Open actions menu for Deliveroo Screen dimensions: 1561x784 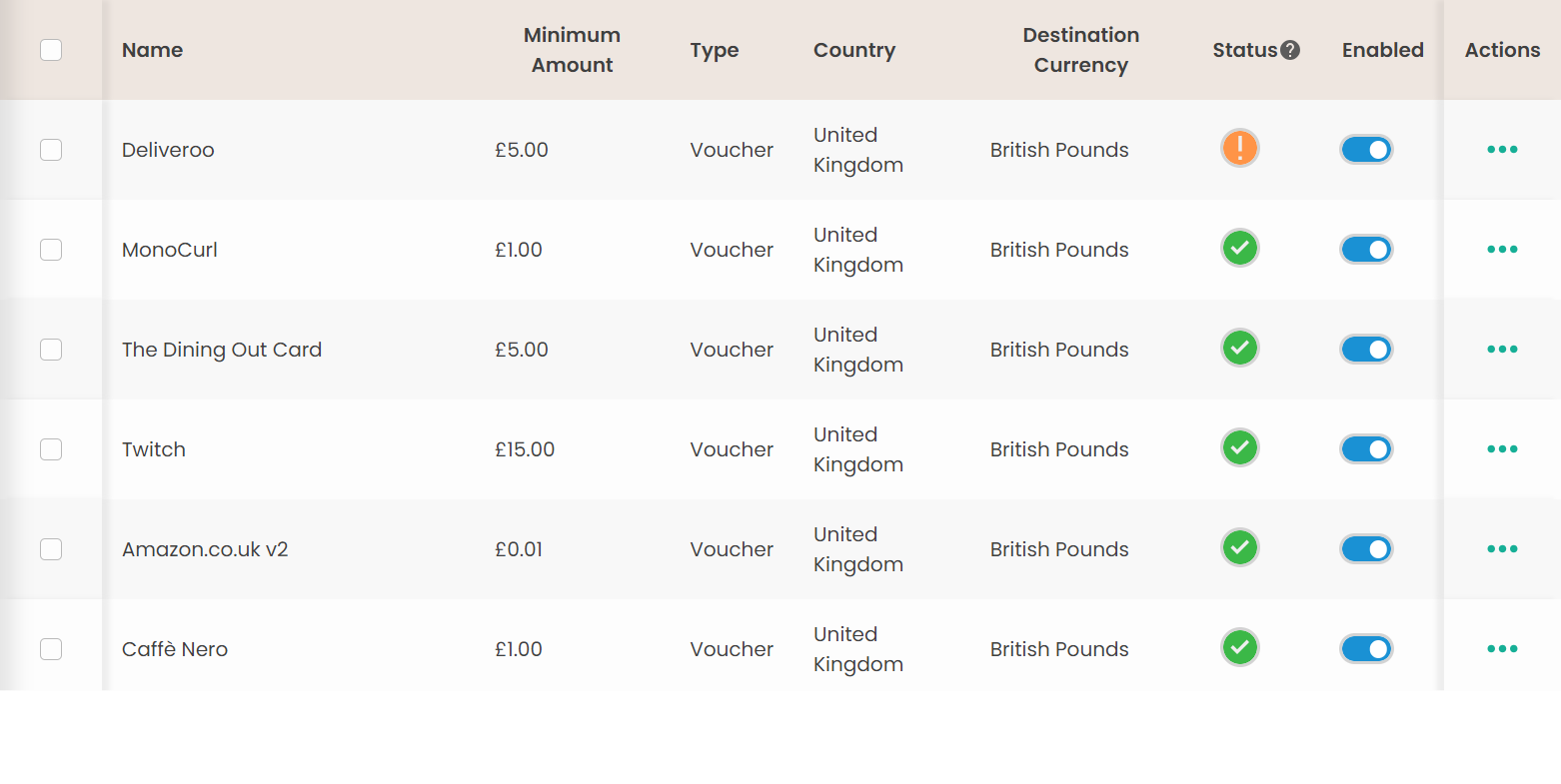pyautogui.click(x=1502, y=150)
